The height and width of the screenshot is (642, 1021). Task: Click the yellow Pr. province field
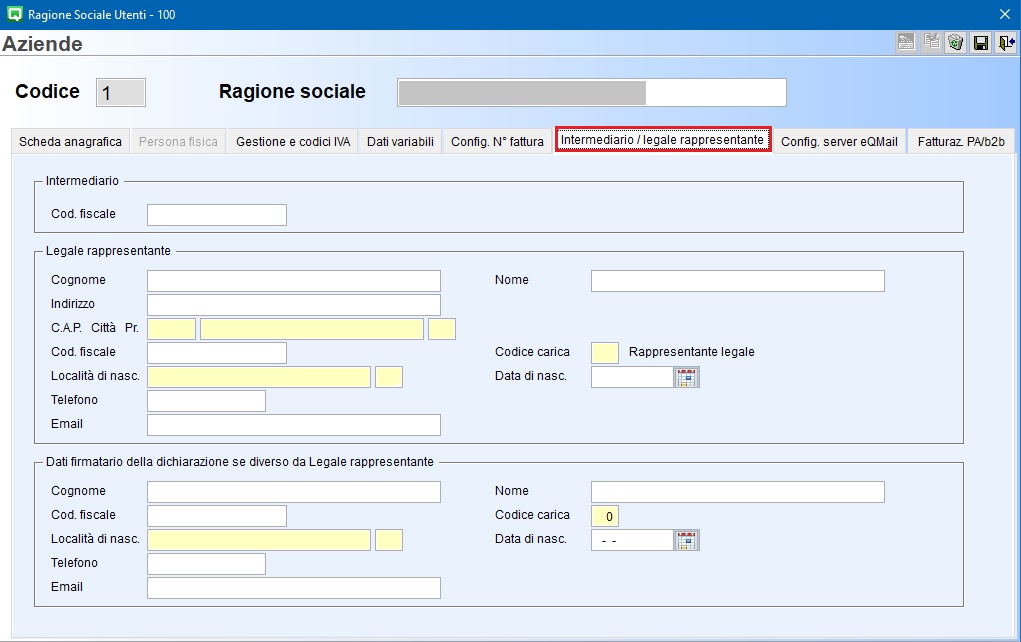[442, 329]
